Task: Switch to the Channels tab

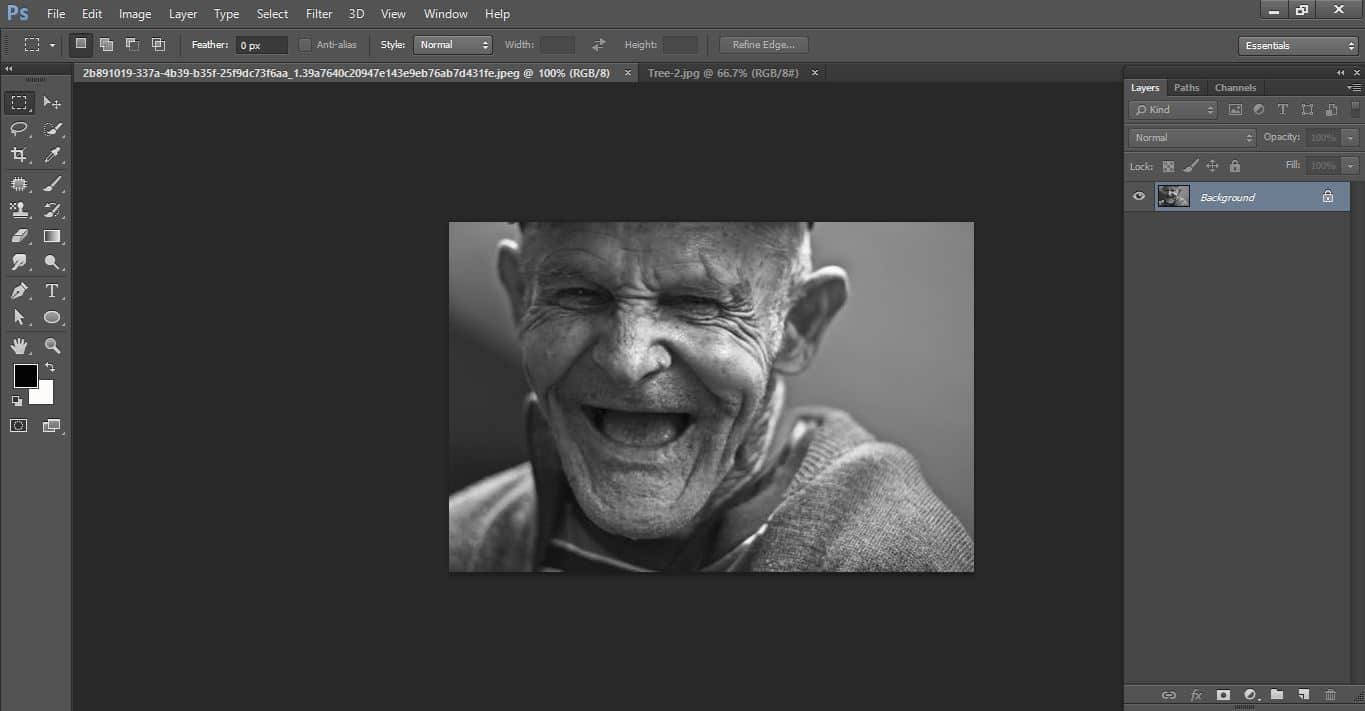Action: (1235, 87)
